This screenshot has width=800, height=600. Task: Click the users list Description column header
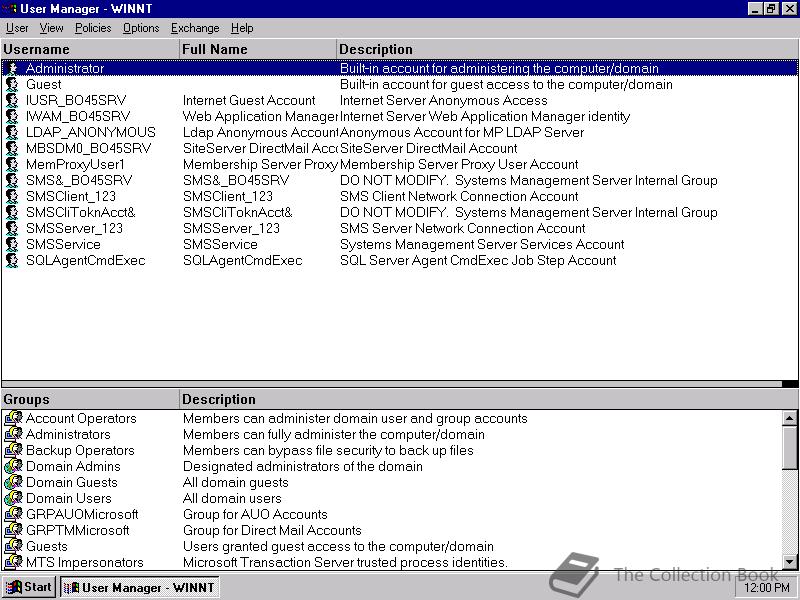point(567,49)
